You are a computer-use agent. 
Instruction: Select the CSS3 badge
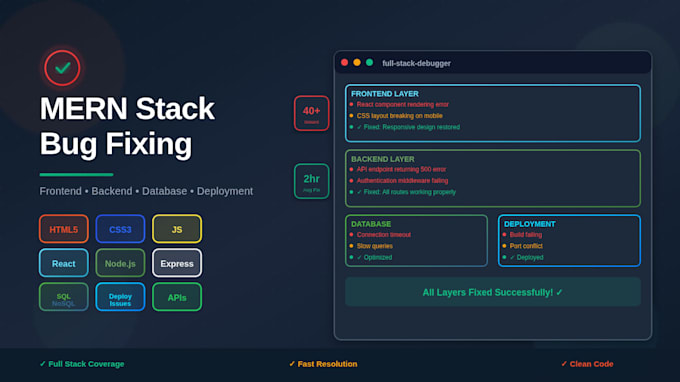point(120,229)
